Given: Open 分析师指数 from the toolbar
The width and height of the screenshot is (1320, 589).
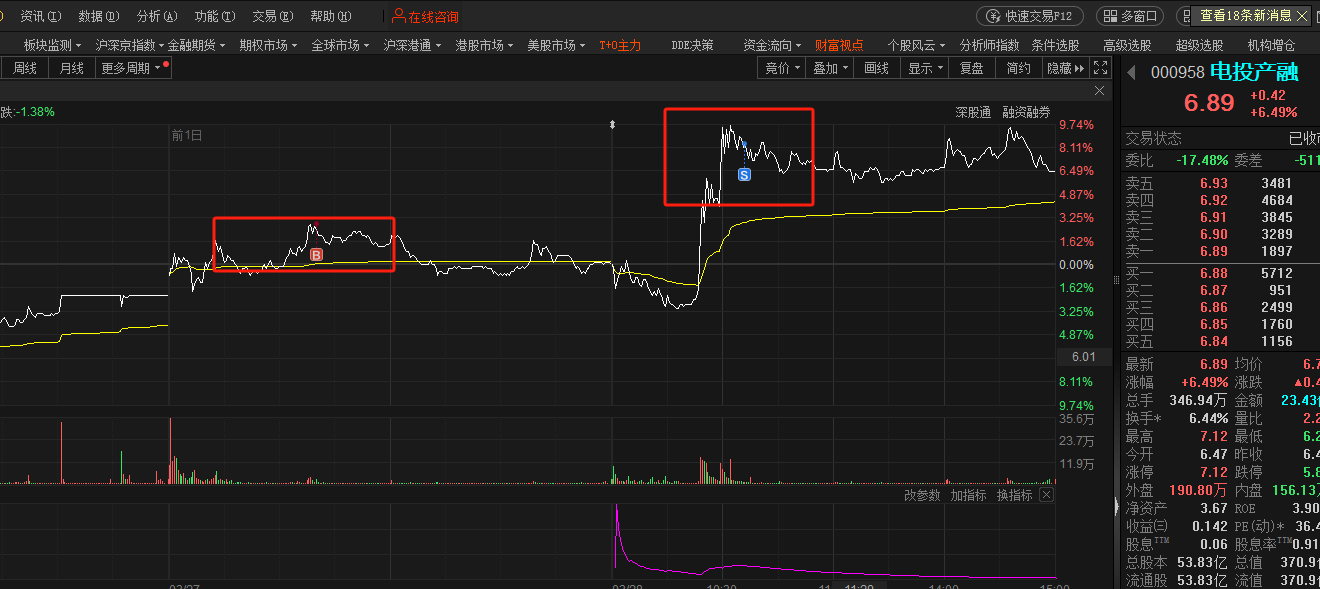Looking at the screenshot, I should (989, 45).
